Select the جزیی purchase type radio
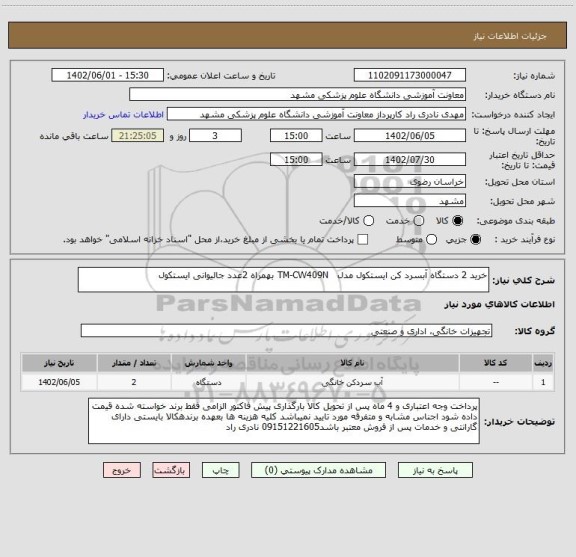This screenshot has height=557, width=576. [476, 240]
